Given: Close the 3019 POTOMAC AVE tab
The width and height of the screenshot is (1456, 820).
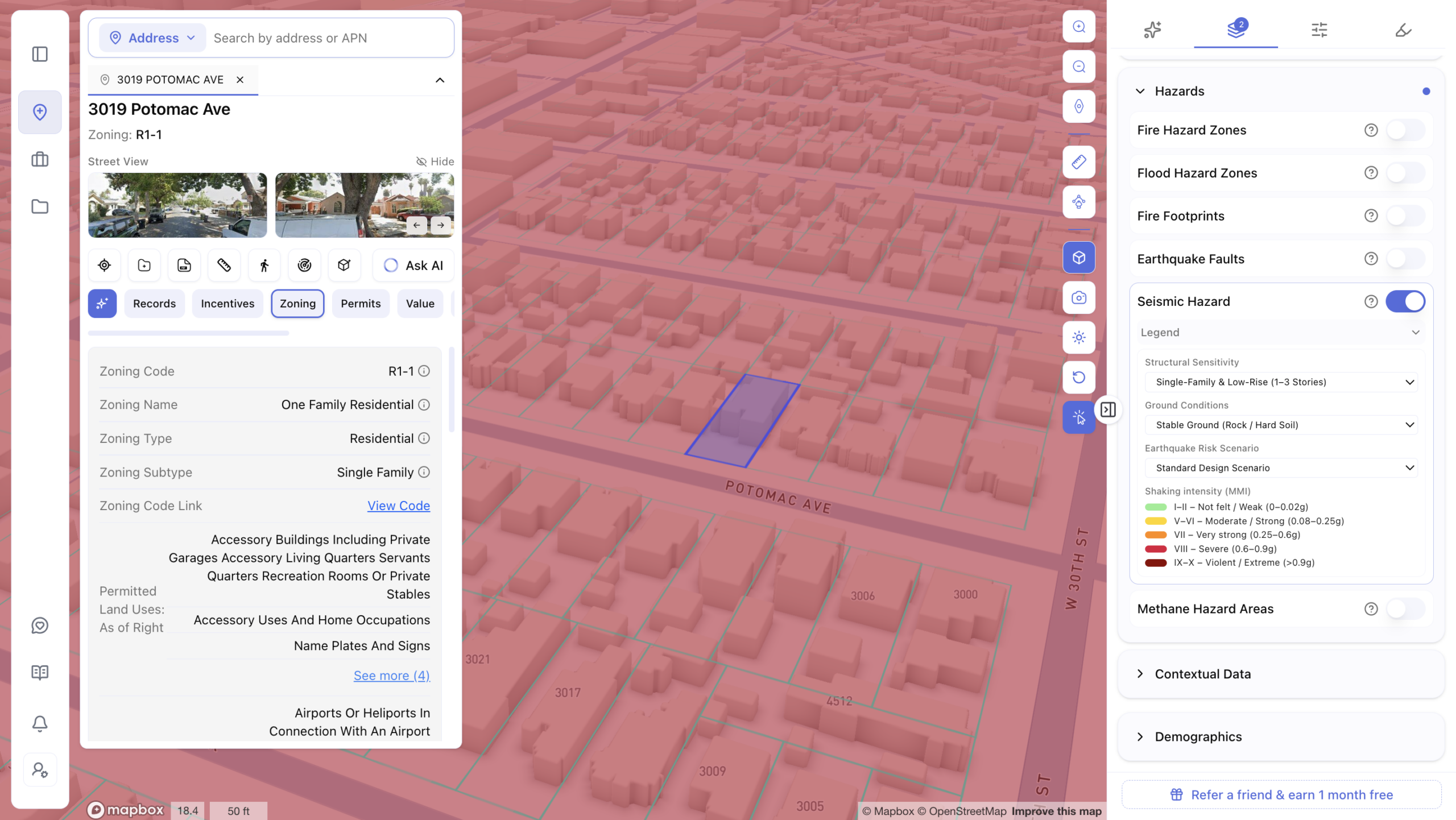Looking at the screenshot, I should pos(240,80).
